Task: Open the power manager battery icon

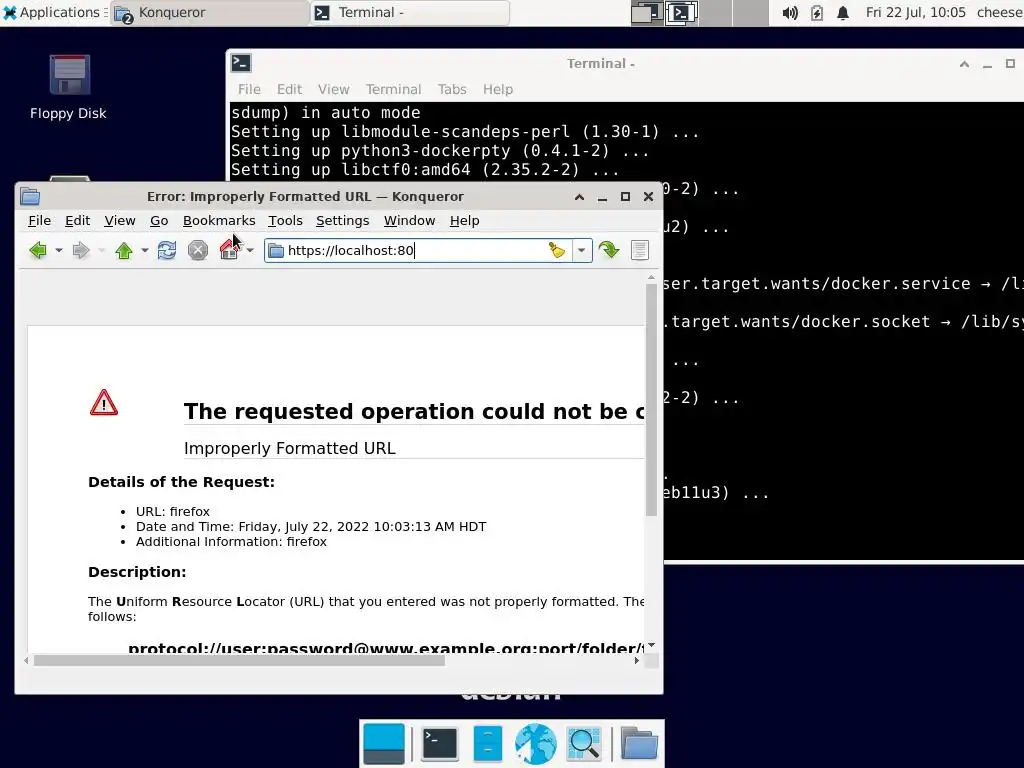Action: tap(817, 12)
